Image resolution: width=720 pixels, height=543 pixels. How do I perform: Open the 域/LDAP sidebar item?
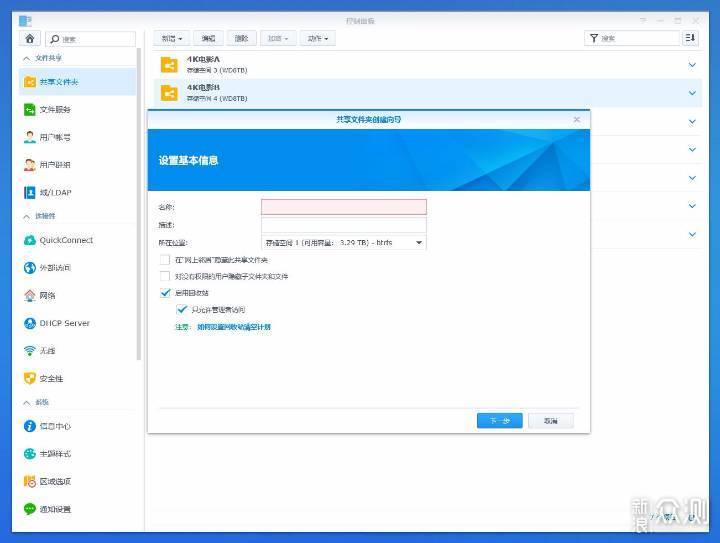click(x=55, y=192)
